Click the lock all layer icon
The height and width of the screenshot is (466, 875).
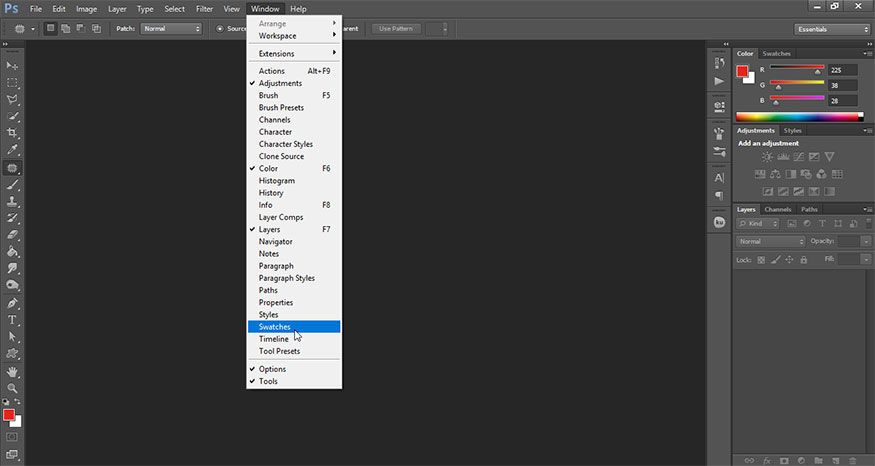click(x=805, y=260)
